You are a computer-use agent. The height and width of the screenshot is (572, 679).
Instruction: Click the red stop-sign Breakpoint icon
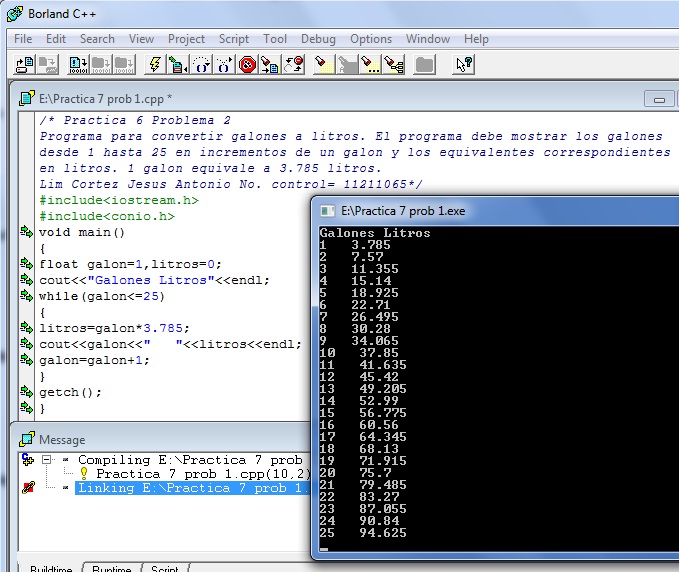247,65
